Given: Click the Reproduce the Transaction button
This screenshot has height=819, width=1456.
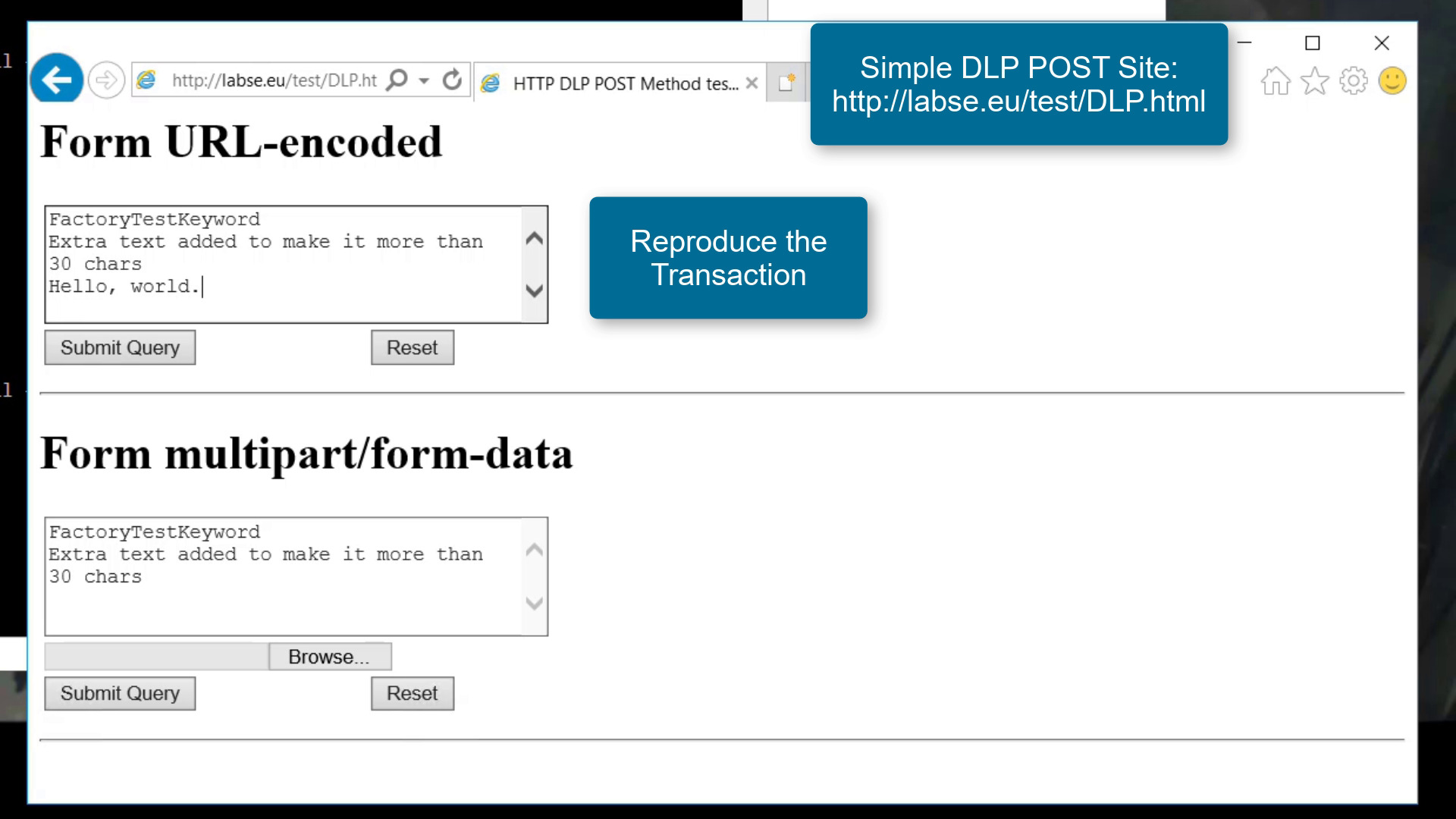Looking at the screenshot, I should click(x=728, y=258).
